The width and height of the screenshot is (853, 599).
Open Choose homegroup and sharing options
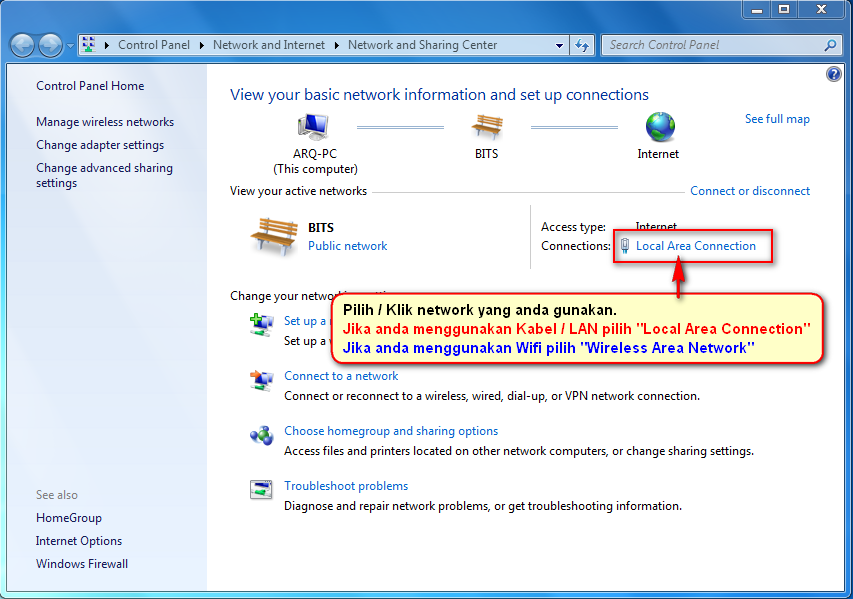[391, 431]
